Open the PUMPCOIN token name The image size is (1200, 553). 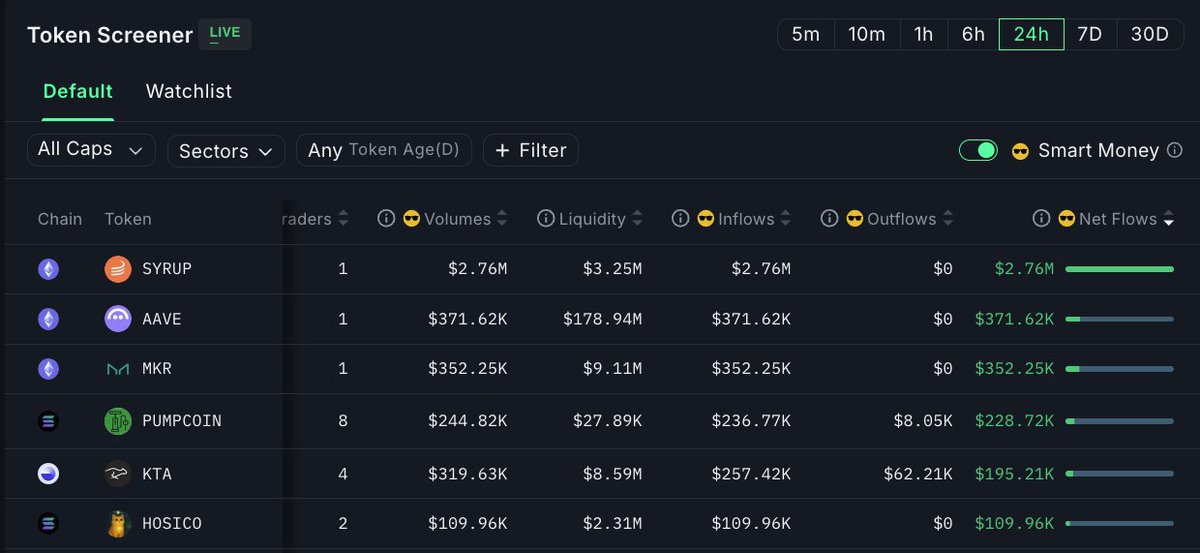pyautogui.click(x=182, y=421)
